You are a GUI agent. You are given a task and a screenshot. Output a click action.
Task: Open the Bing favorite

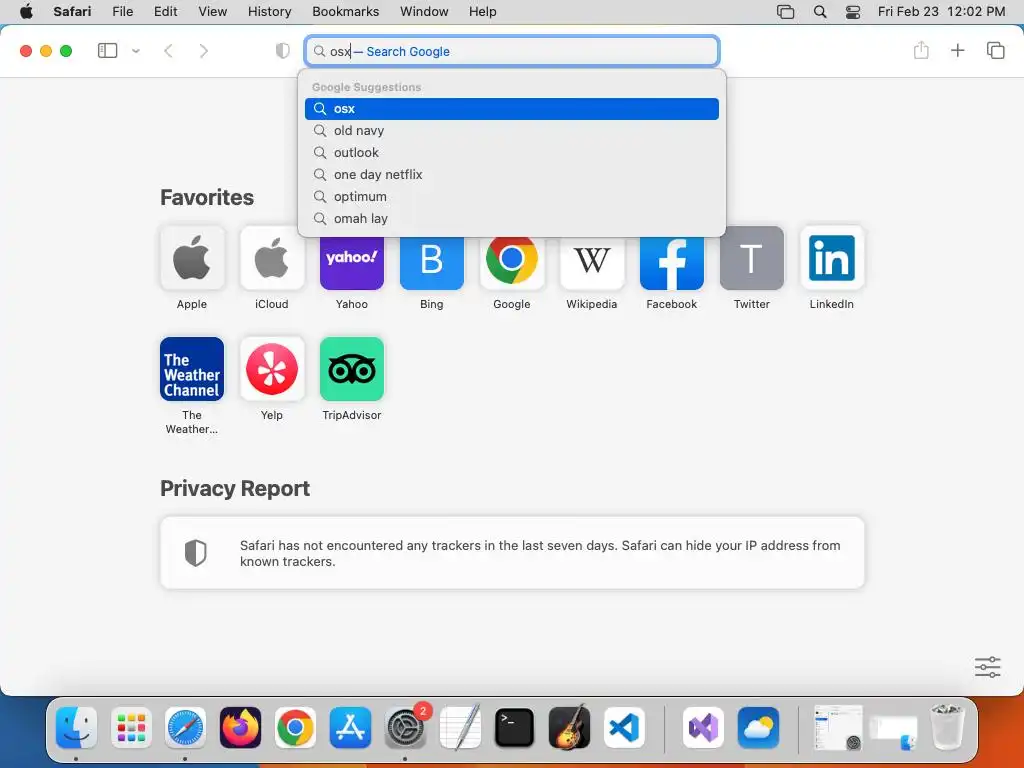(x=432, y=264)
